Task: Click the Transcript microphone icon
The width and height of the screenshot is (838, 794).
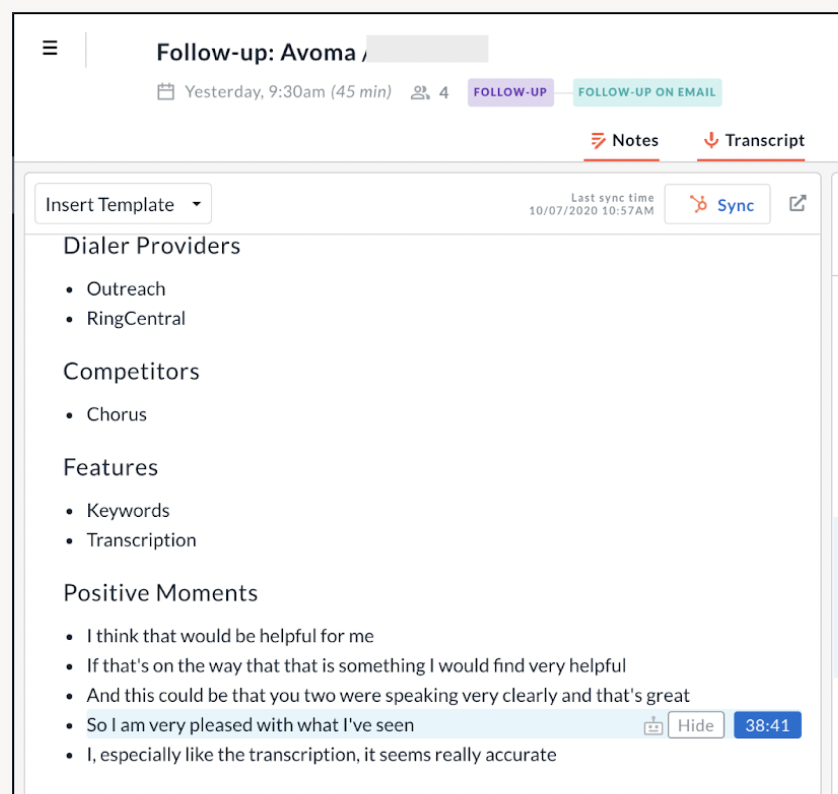Action: 711,140
